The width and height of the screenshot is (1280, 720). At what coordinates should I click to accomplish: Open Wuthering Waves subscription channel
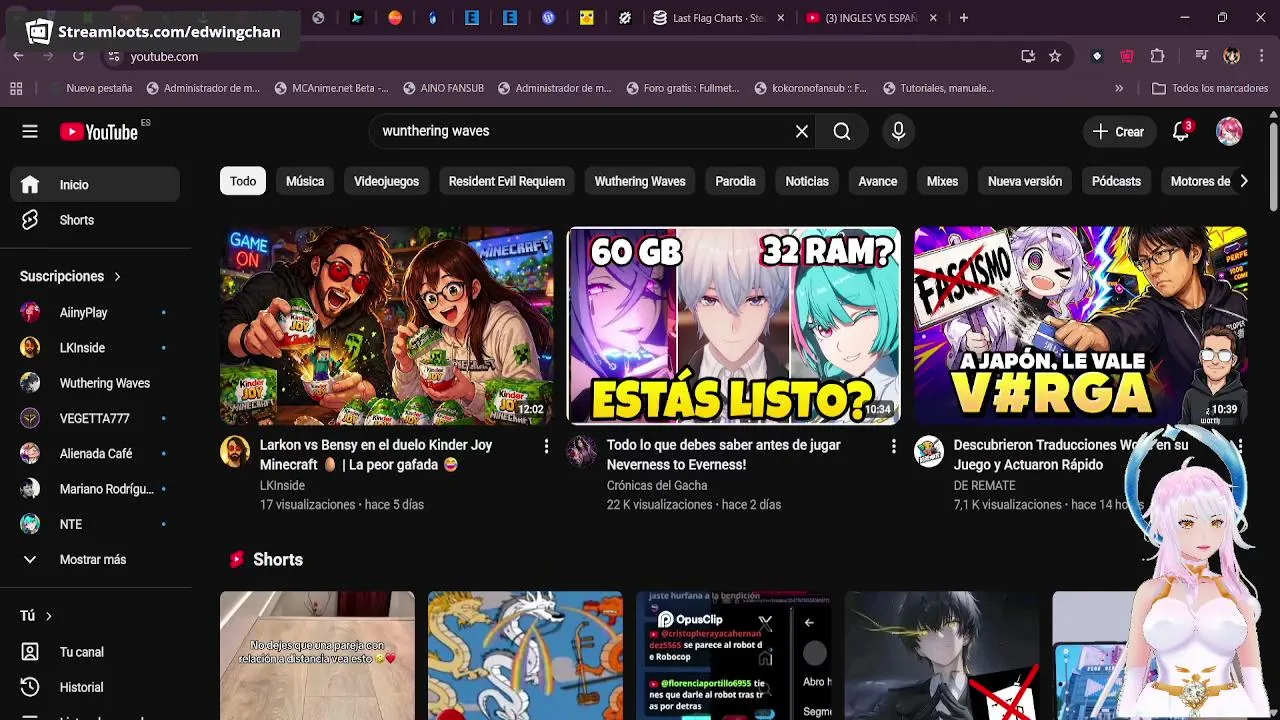coord(96,383)
